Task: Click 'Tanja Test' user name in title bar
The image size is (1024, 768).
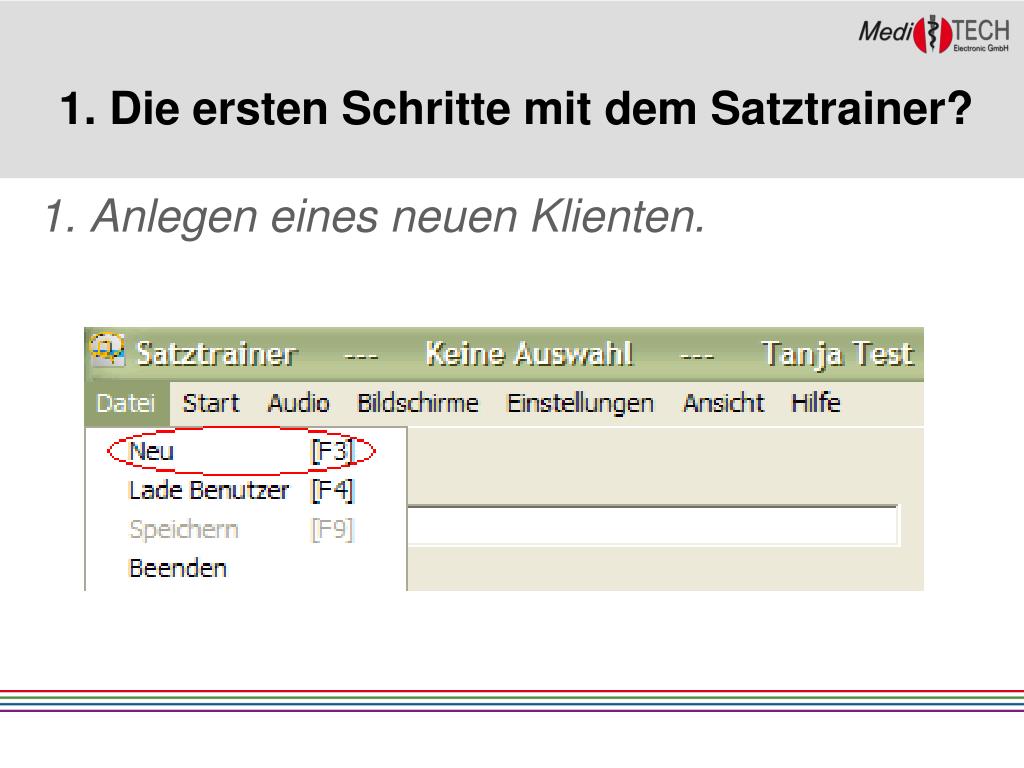Action: (x=838, y=355)
